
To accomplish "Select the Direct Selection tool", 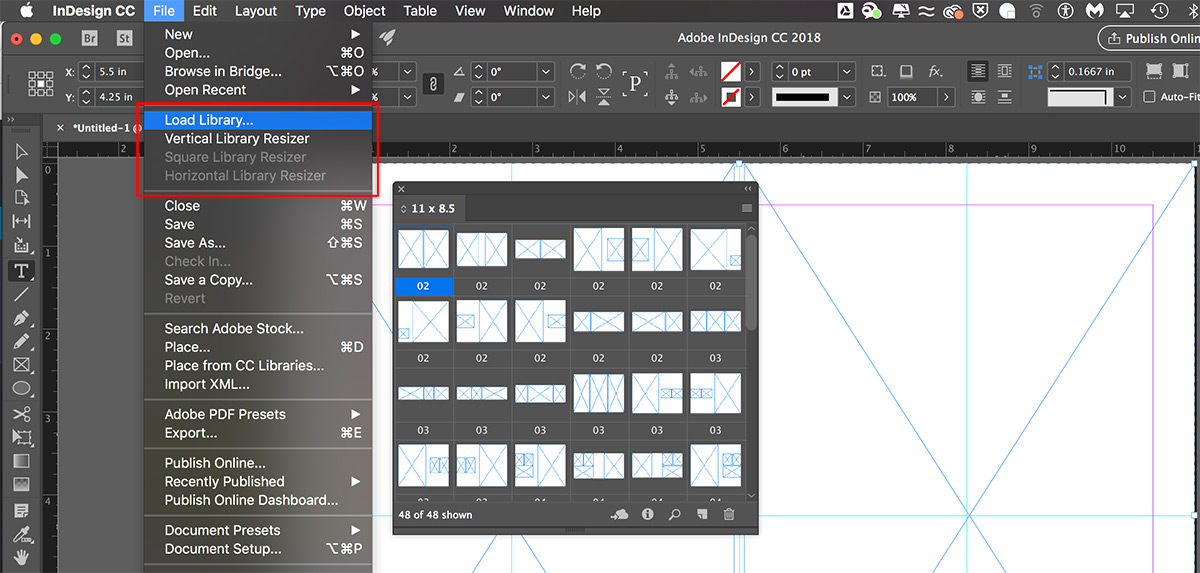I will tap(21, 175).
